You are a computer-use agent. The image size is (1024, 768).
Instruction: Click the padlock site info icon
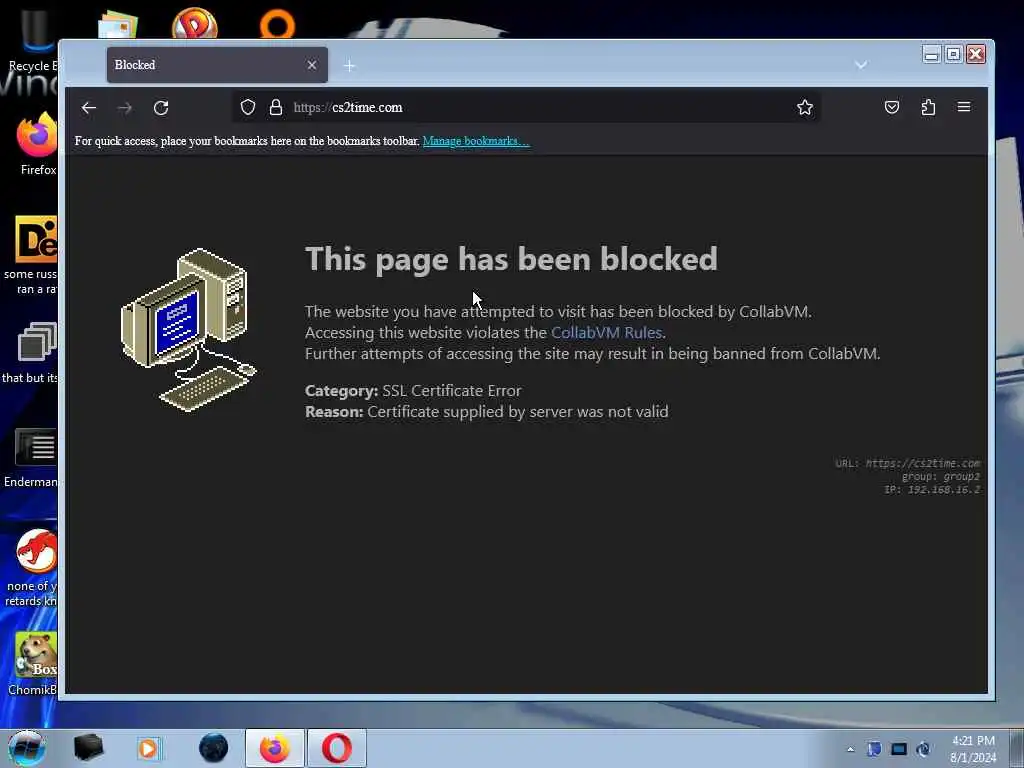(x=276, y=107)
